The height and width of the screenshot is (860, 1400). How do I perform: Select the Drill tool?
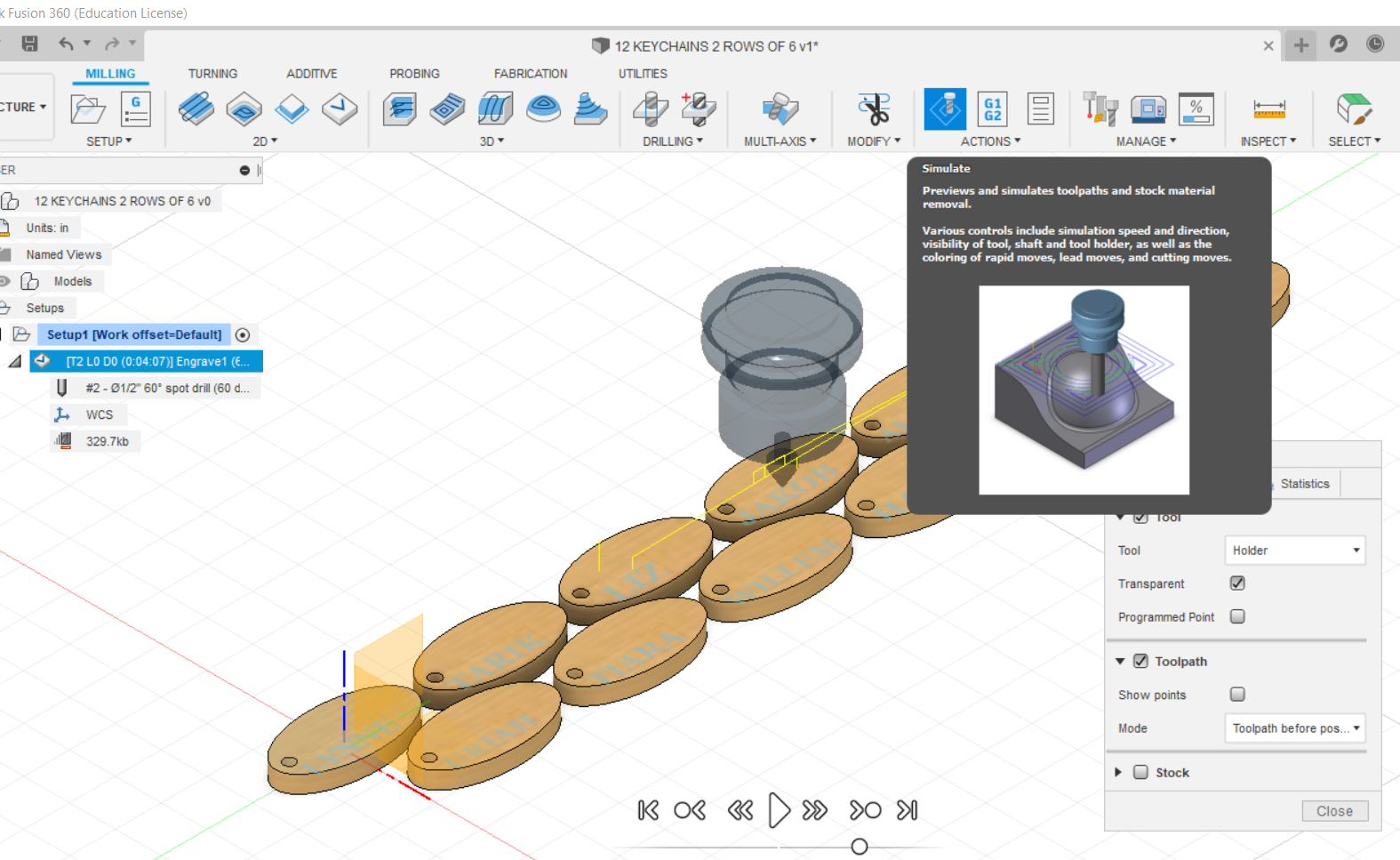coord(651,109)
